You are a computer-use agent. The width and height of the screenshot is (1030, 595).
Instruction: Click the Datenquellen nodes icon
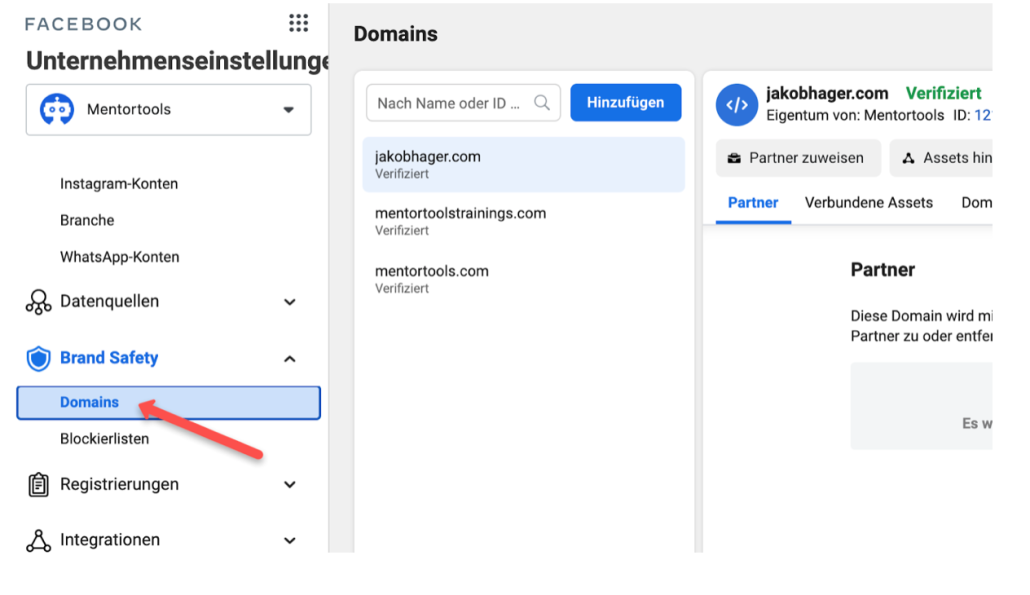38,301
